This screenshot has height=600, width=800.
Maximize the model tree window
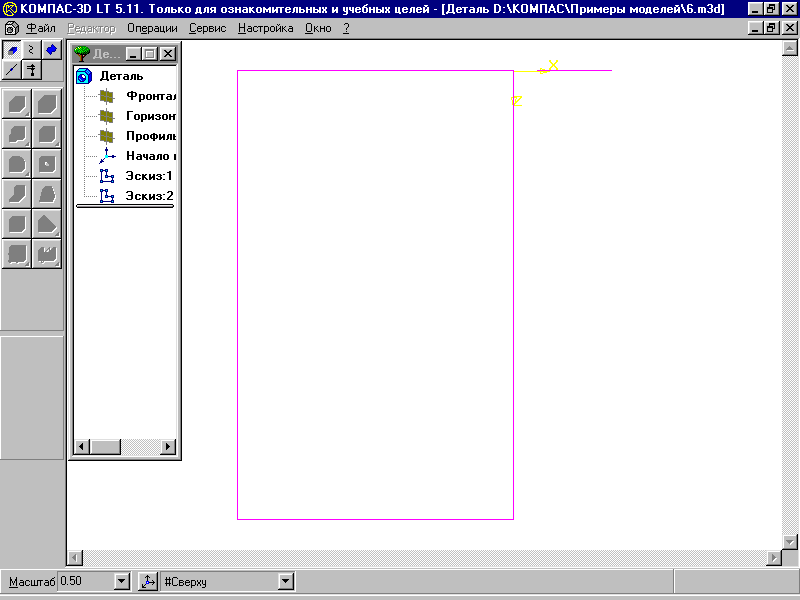[x=150, y=54]
